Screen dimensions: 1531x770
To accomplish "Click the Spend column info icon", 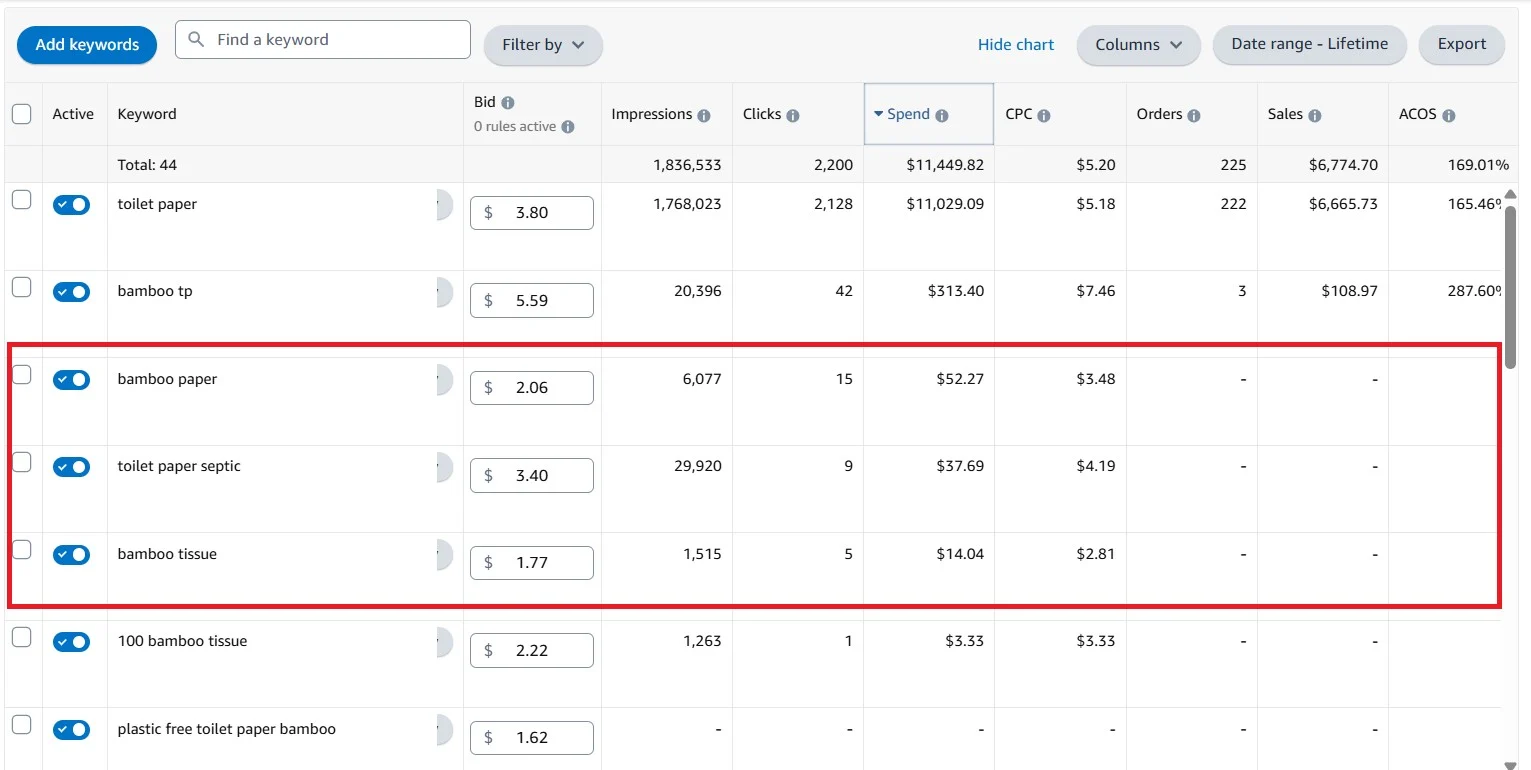I will tap(941, 115).
